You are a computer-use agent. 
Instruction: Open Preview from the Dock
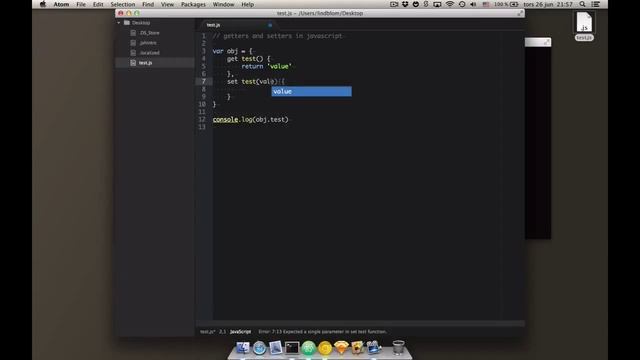tap(276, 348)
